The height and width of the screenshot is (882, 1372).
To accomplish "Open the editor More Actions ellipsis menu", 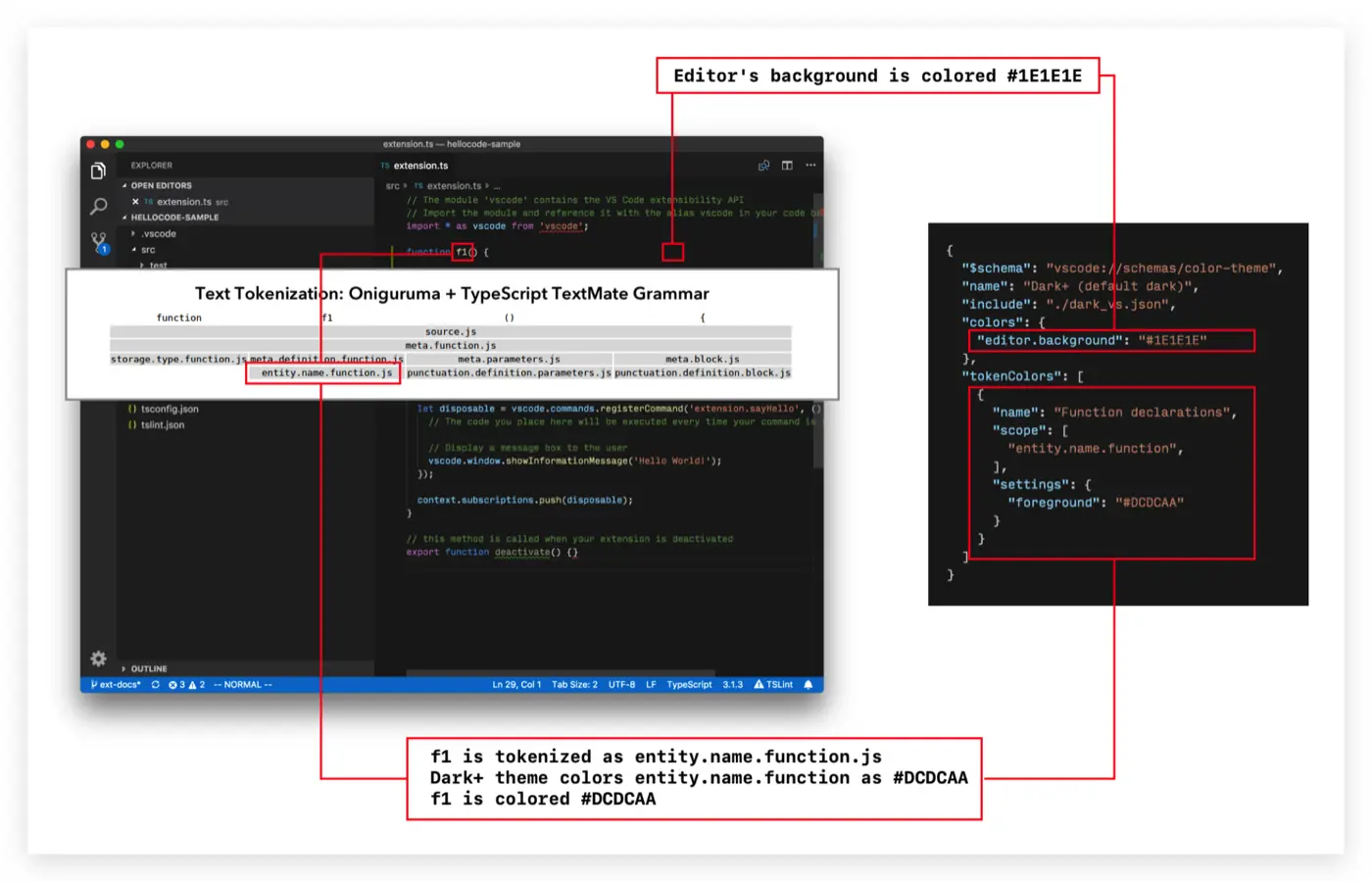I will tap(810, 166).
